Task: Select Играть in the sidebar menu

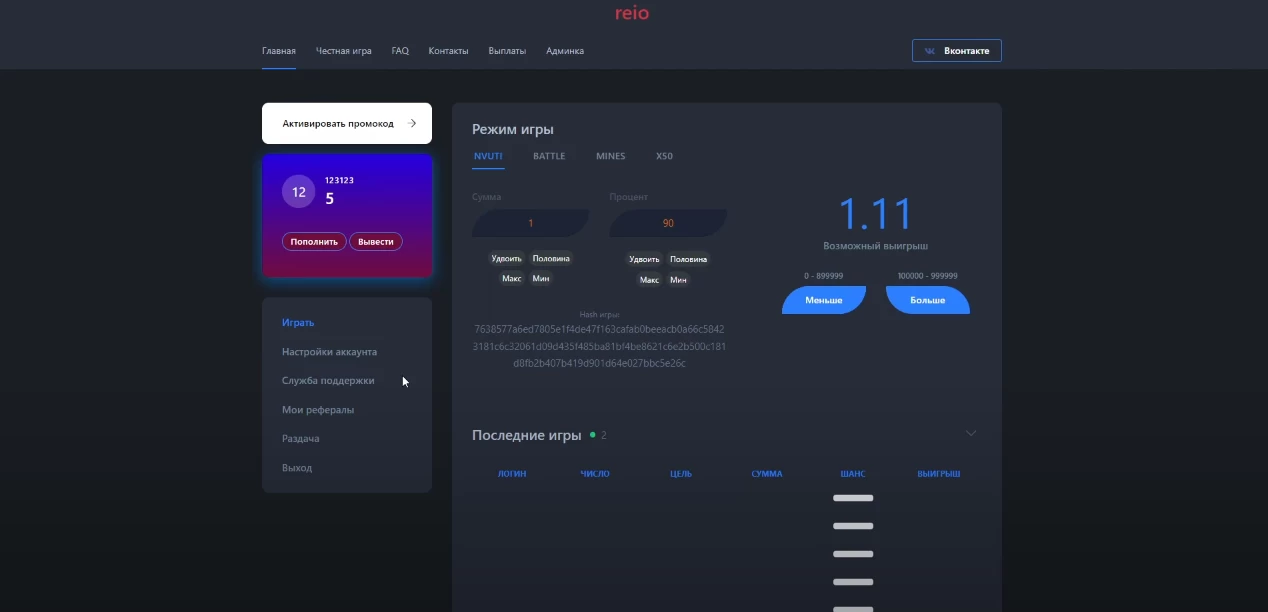Action: 298,322
